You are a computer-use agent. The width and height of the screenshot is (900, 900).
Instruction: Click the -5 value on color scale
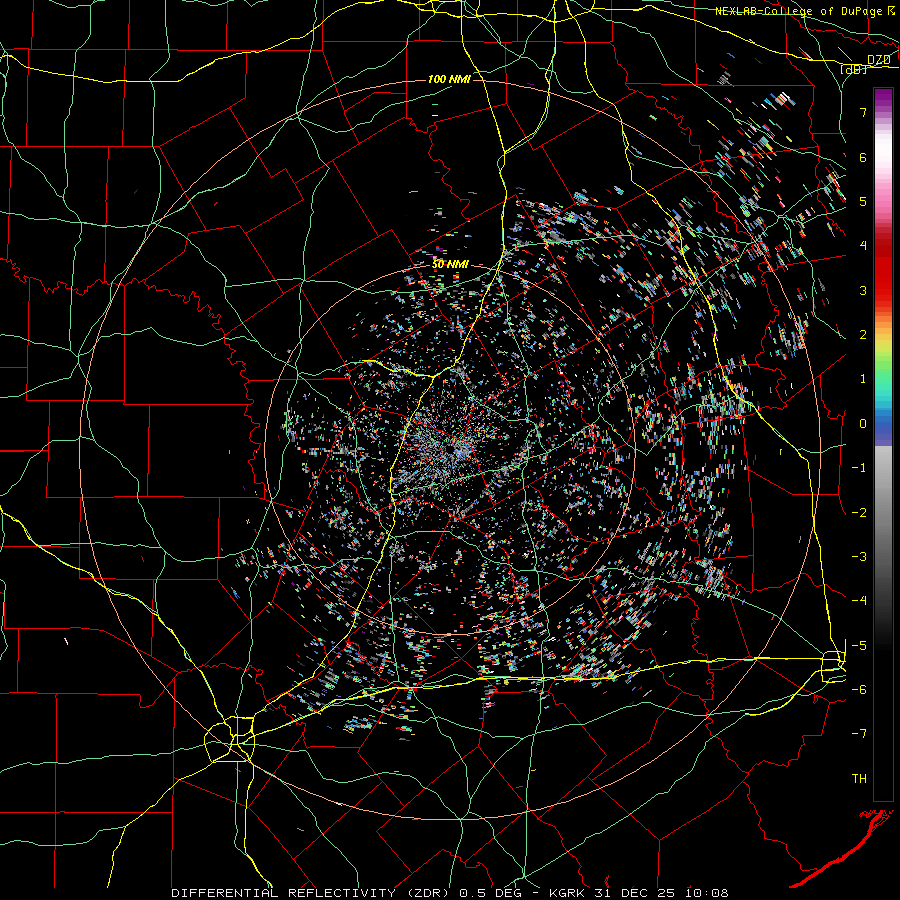coord(859,646)
